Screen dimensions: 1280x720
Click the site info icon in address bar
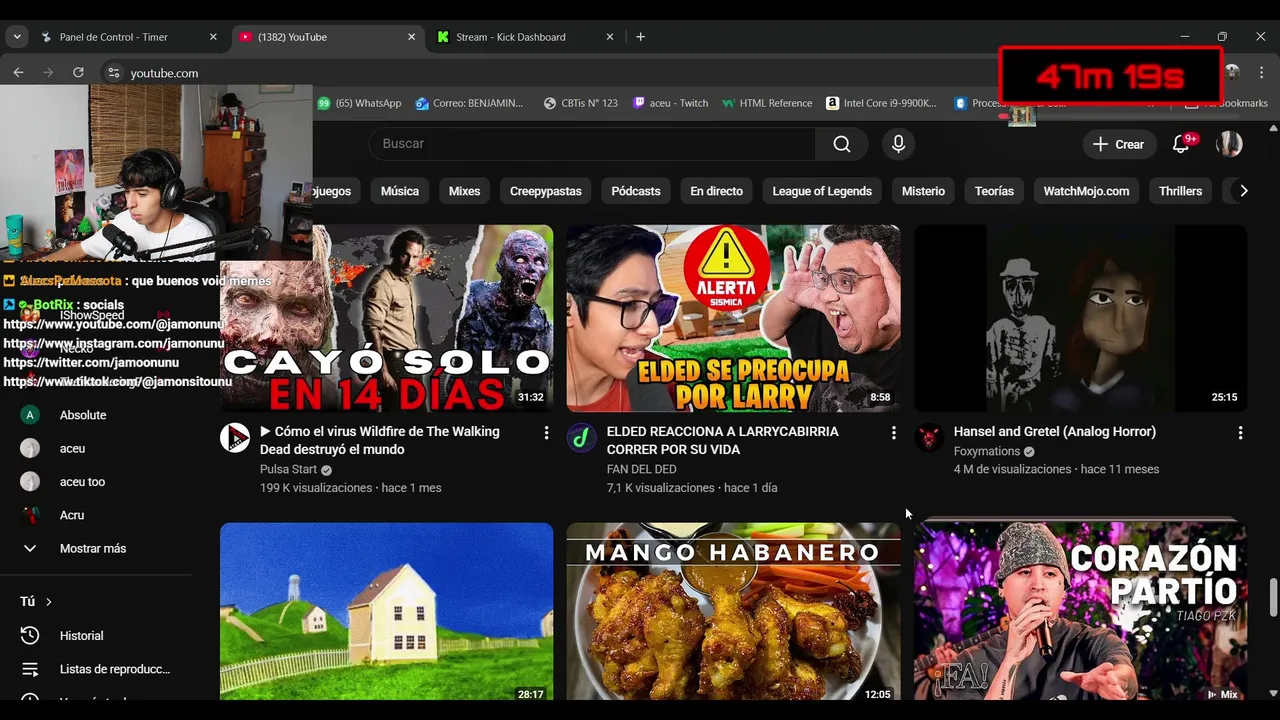click(114, 73)
